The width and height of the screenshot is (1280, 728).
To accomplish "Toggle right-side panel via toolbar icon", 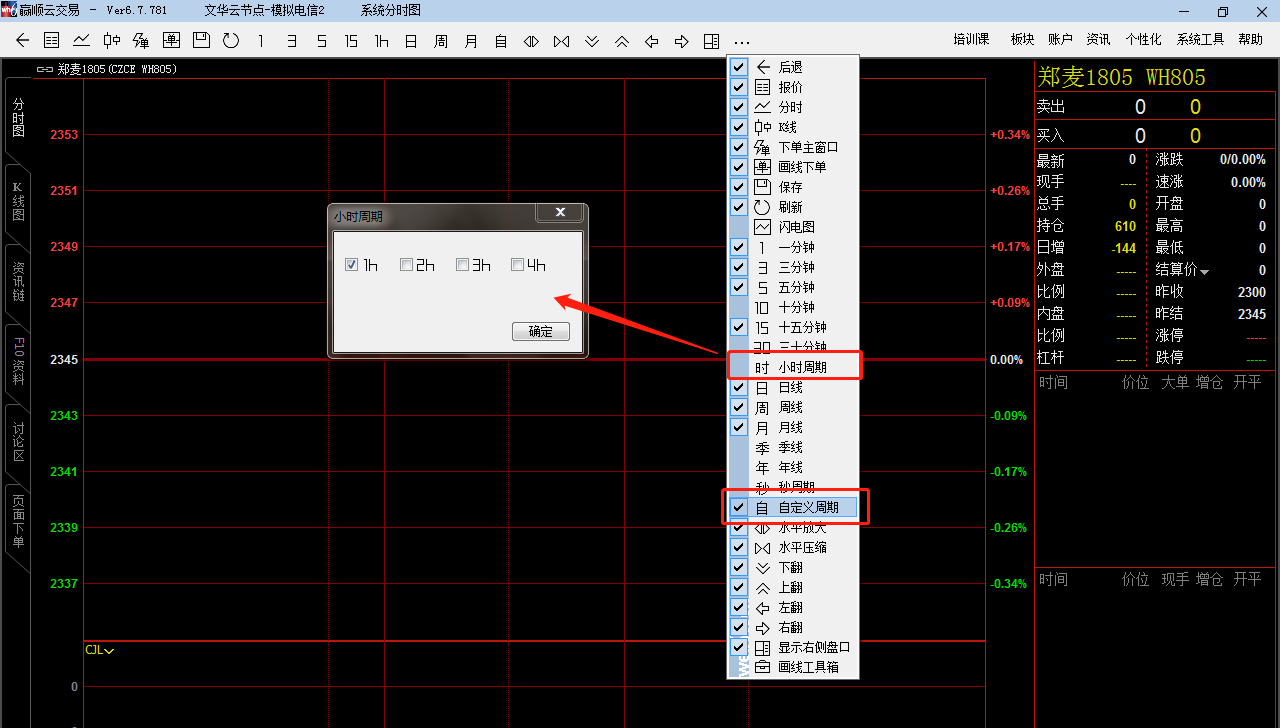I will tap(711, 41).
